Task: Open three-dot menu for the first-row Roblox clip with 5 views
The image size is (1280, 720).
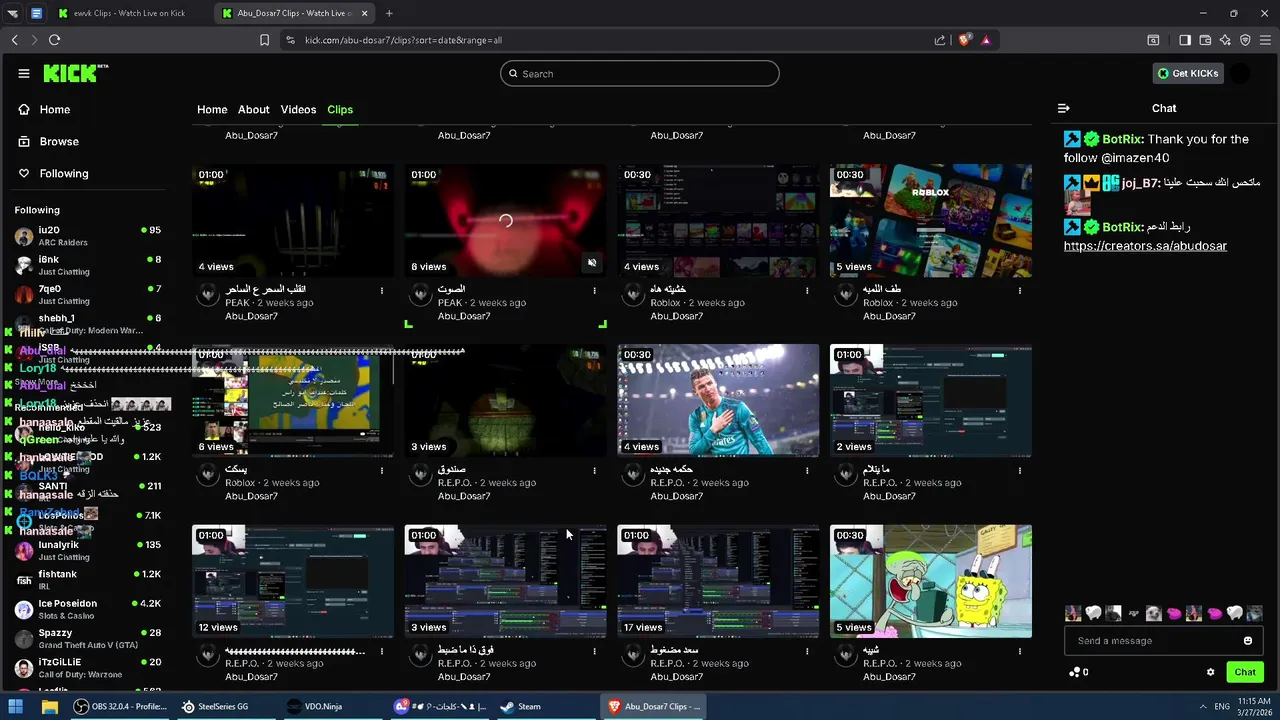Action: click(1020, 290)
